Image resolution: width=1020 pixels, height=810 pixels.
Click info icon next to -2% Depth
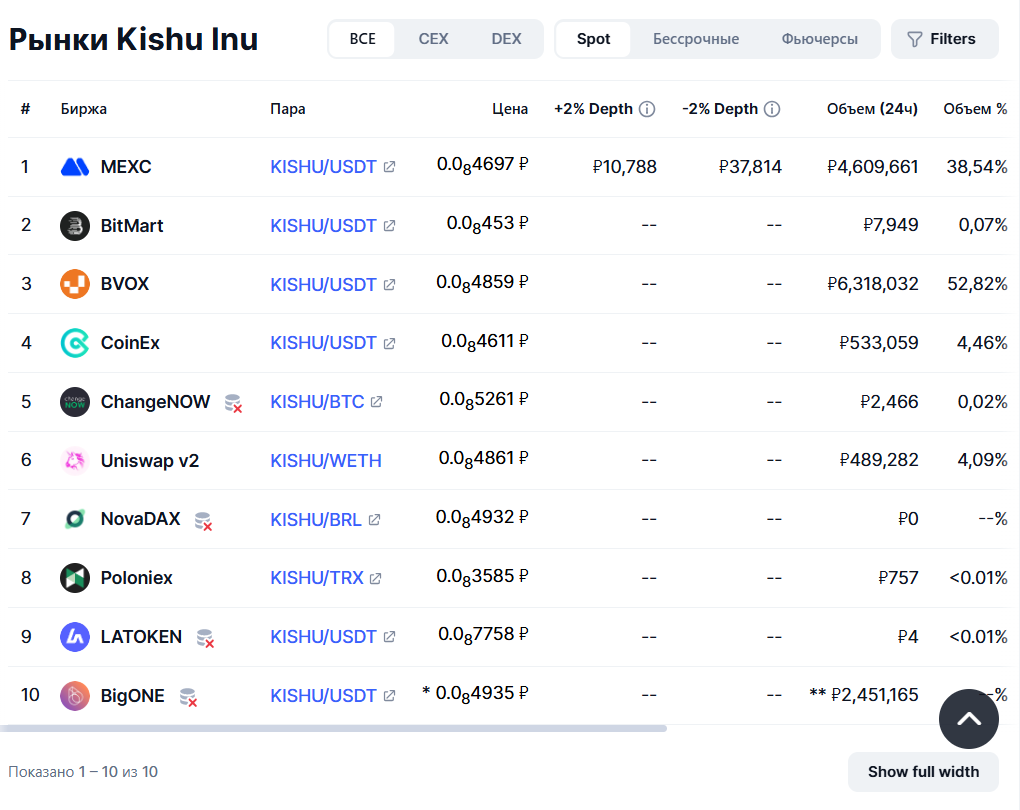tap(772, 109)
